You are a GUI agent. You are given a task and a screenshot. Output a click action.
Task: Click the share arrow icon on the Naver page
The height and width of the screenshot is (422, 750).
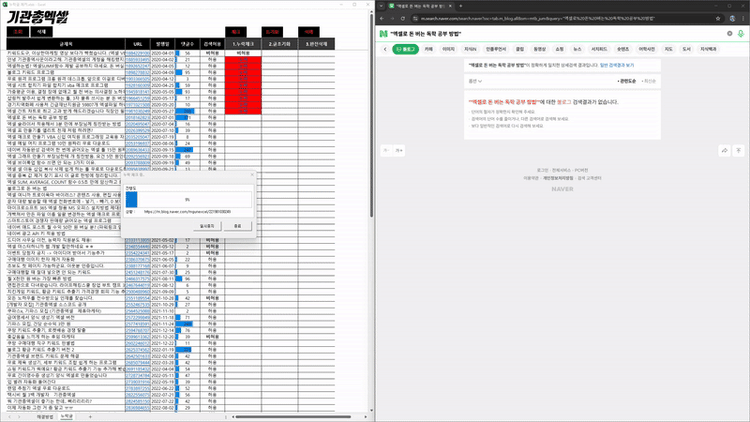pos(725,150)
